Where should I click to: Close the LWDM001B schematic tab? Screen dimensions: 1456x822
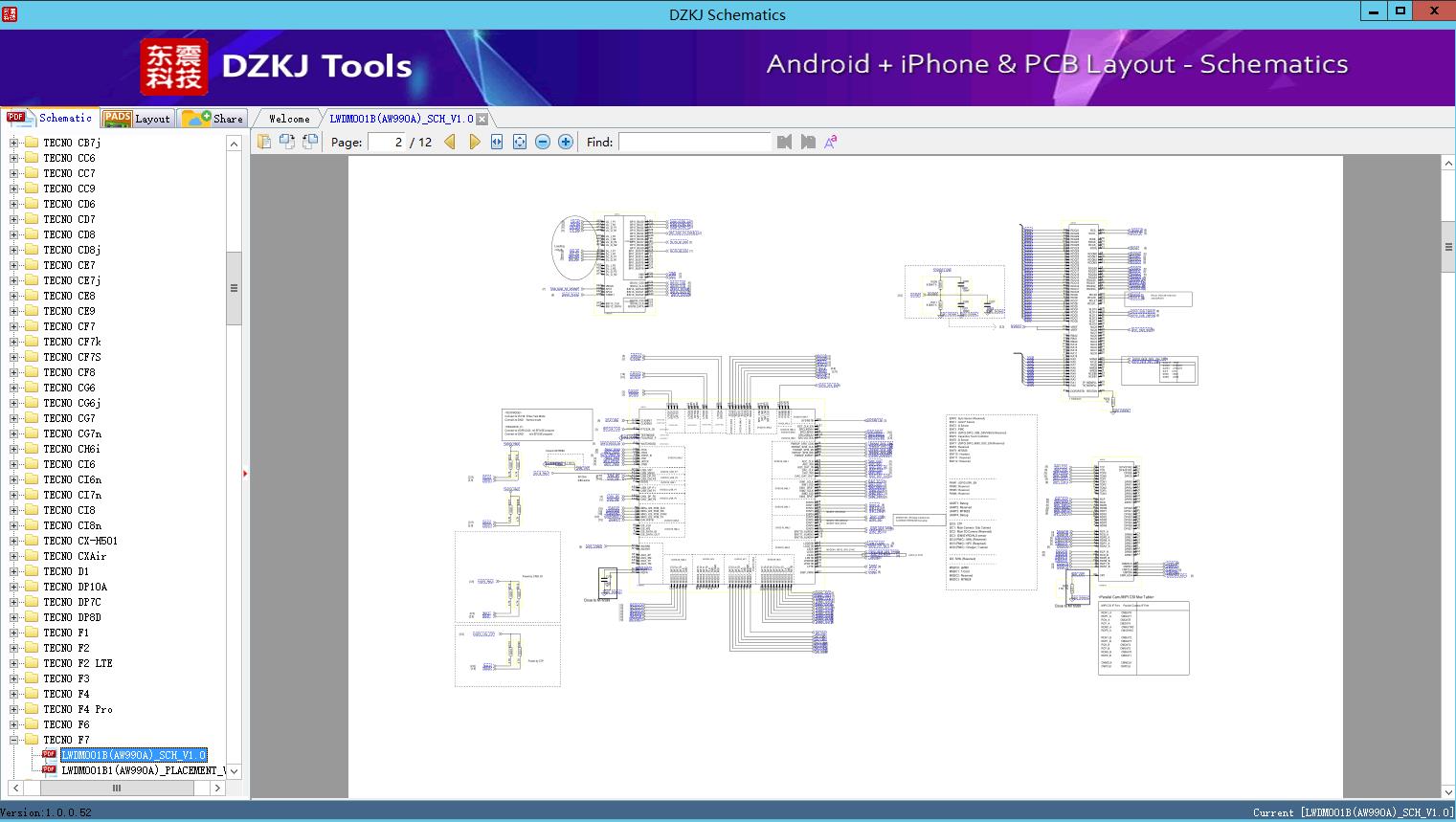[482, 119]
